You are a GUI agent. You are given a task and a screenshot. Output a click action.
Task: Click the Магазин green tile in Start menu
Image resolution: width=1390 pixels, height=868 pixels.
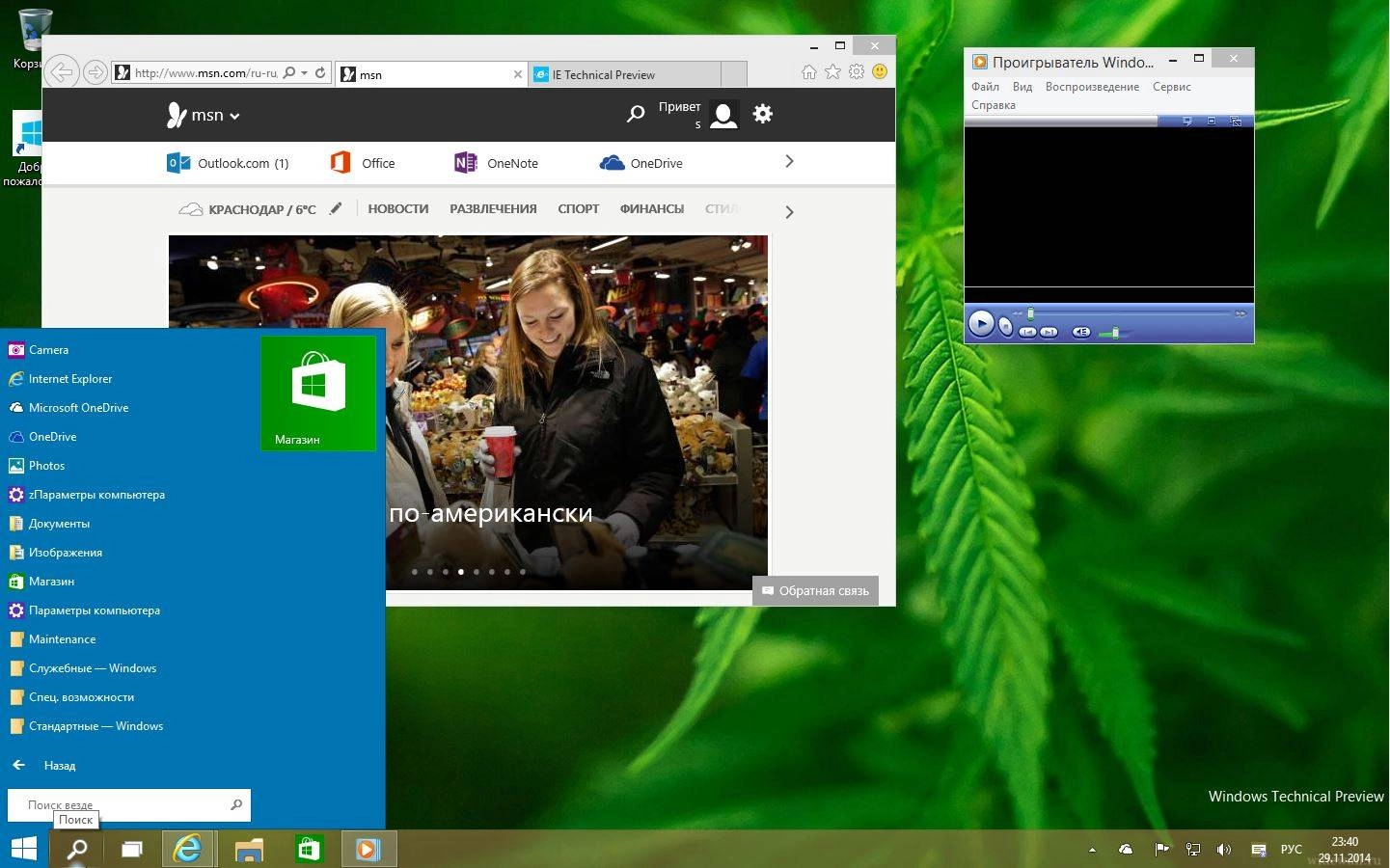click(318, 393)
